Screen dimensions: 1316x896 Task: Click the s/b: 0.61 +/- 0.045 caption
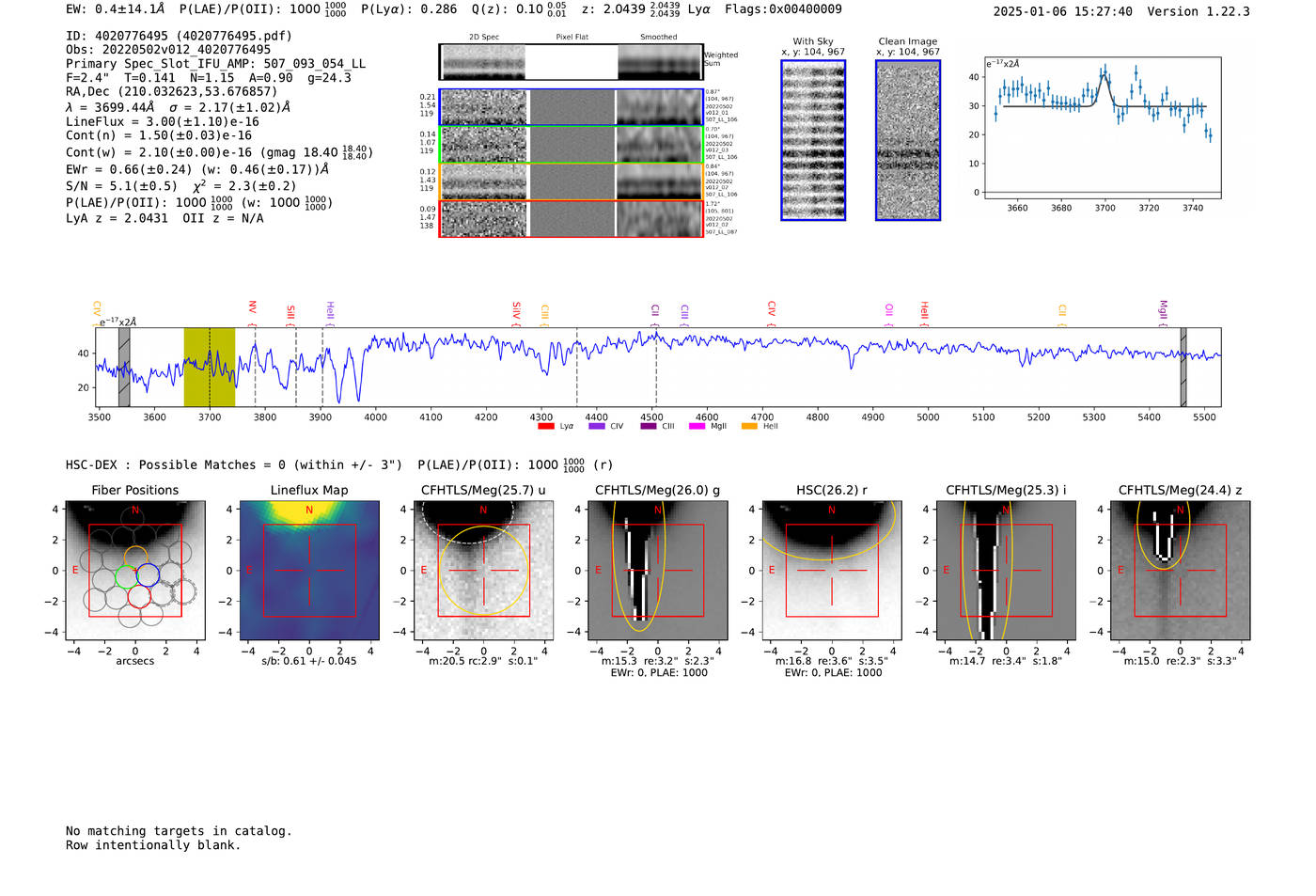pyautogui.click(x=309, y=661)
